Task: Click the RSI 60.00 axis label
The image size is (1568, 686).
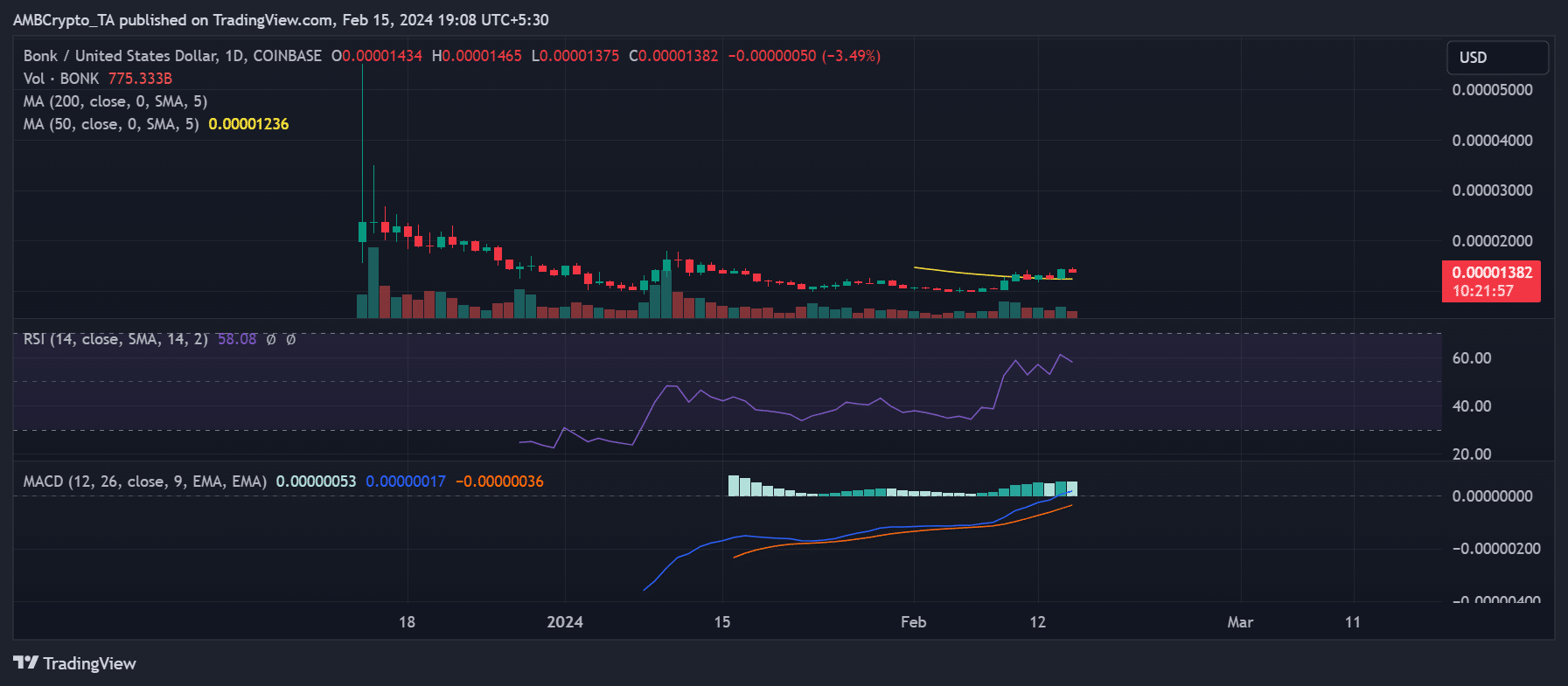Action: pos(1472,358)
